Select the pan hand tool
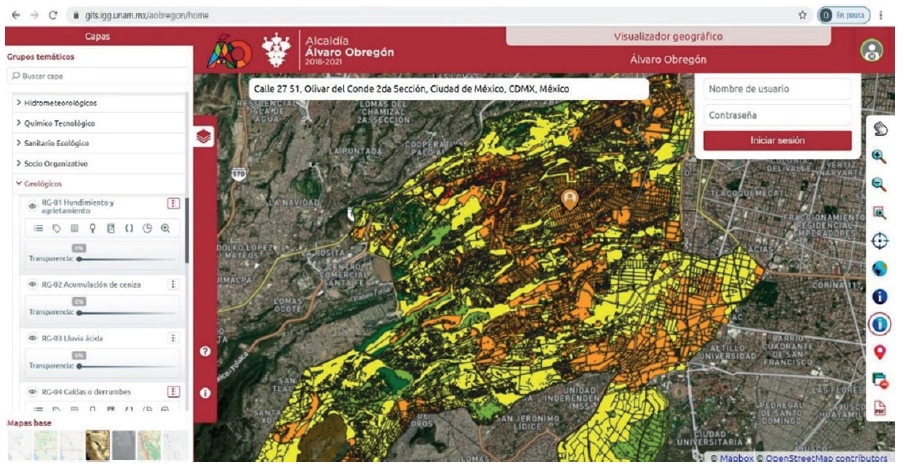The image size is (906, 473). [879, 128]
